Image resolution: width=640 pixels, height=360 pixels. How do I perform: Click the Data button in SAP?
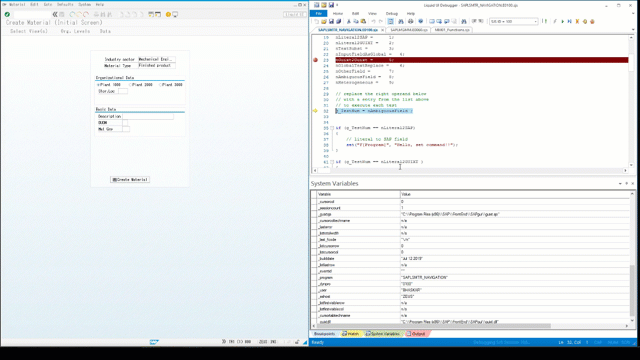pos(105,31)
